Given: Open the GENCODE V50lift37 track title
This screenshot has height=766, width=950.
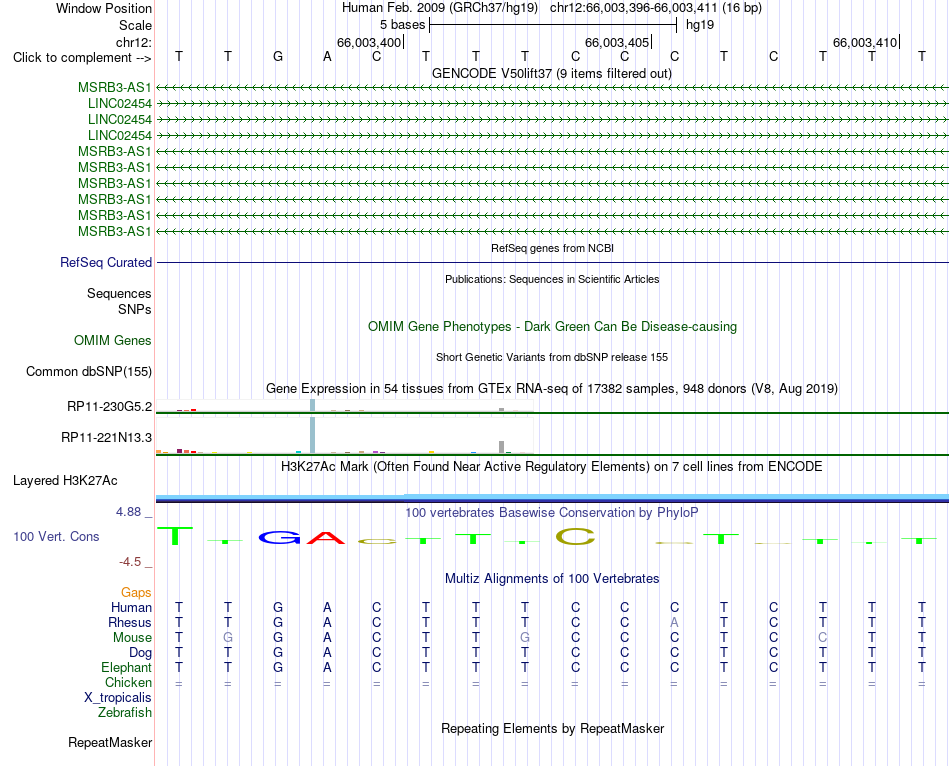Looking at the screenshot, I should coord(551,73).
